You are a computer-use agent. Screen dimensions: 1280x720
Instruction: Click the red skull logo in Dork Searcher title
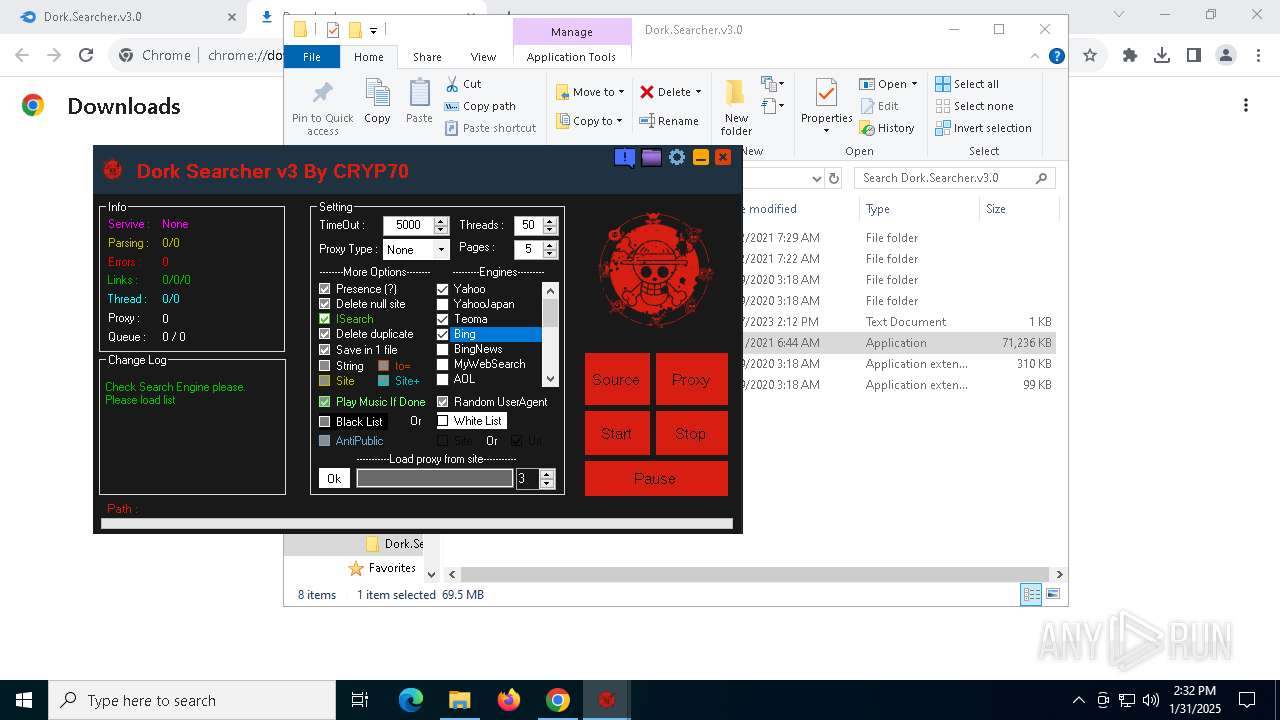112,170
